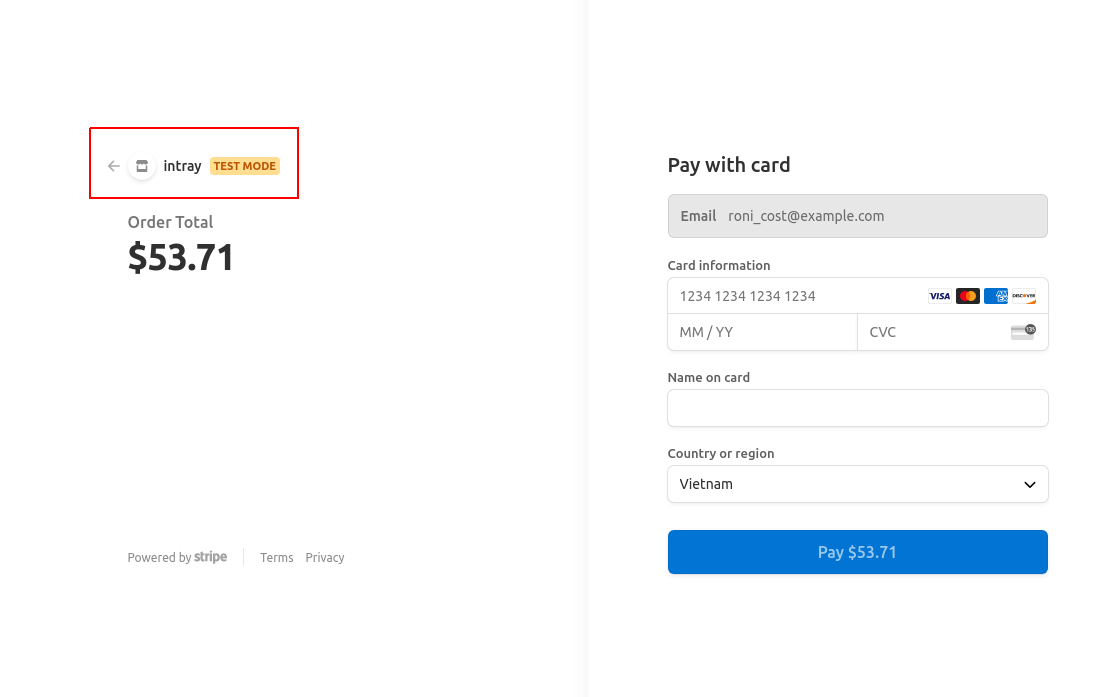Open the Terms link
The width and height of the screenshot is (1117, 697).
277,558
